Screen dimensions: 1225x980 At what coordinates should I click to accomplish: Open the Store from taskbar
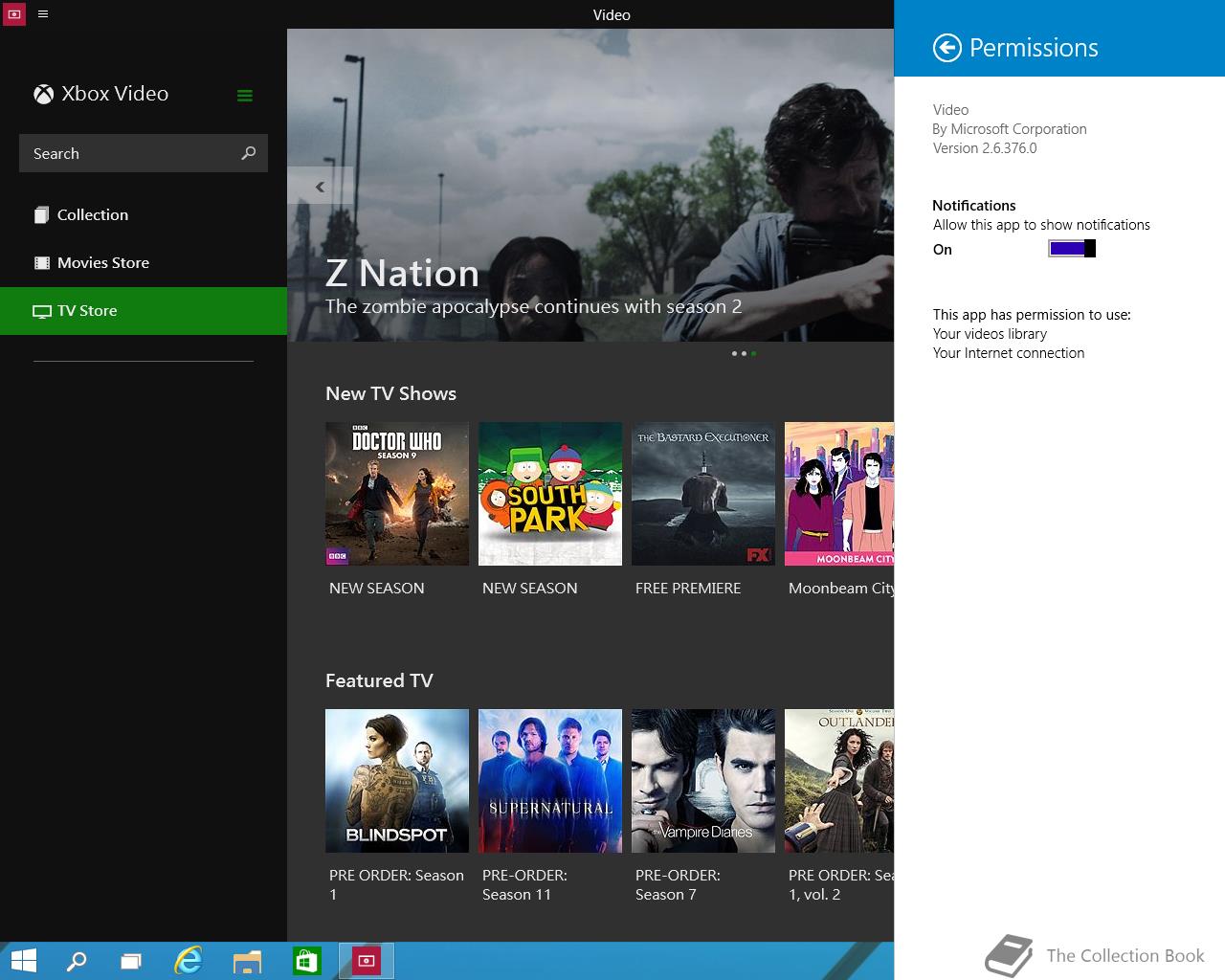(x=306, y=960)
